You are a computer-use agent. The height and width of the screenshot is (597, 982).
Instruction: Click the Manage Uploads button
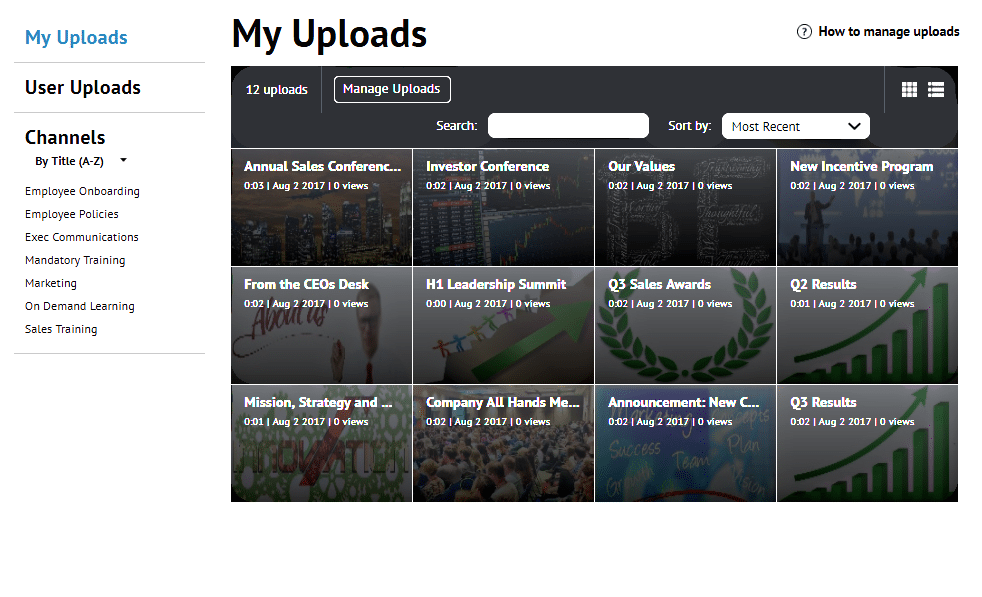(x=391, y=89)
